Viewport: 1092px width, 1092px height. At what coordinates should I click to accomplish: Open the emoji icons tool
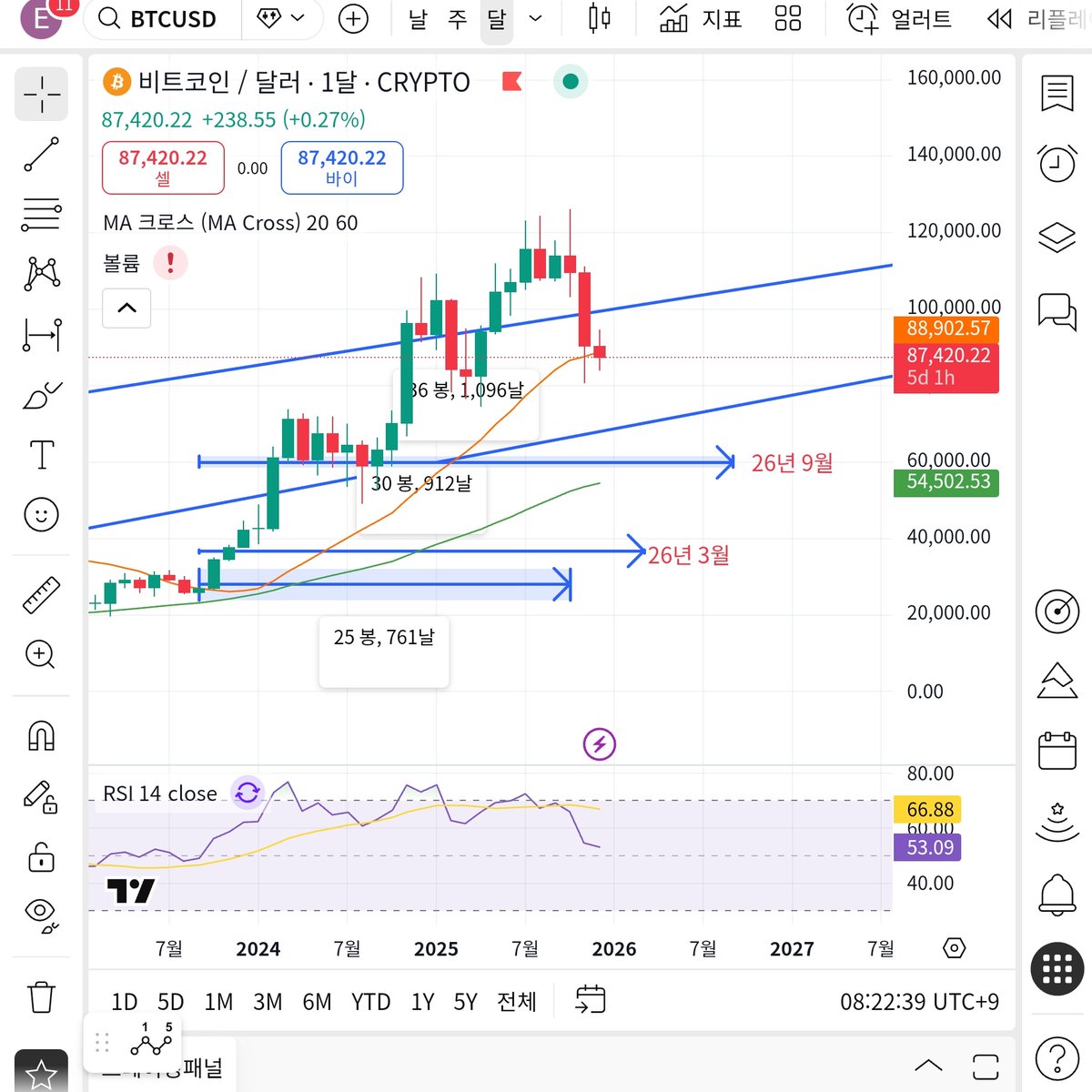[41, 515]
